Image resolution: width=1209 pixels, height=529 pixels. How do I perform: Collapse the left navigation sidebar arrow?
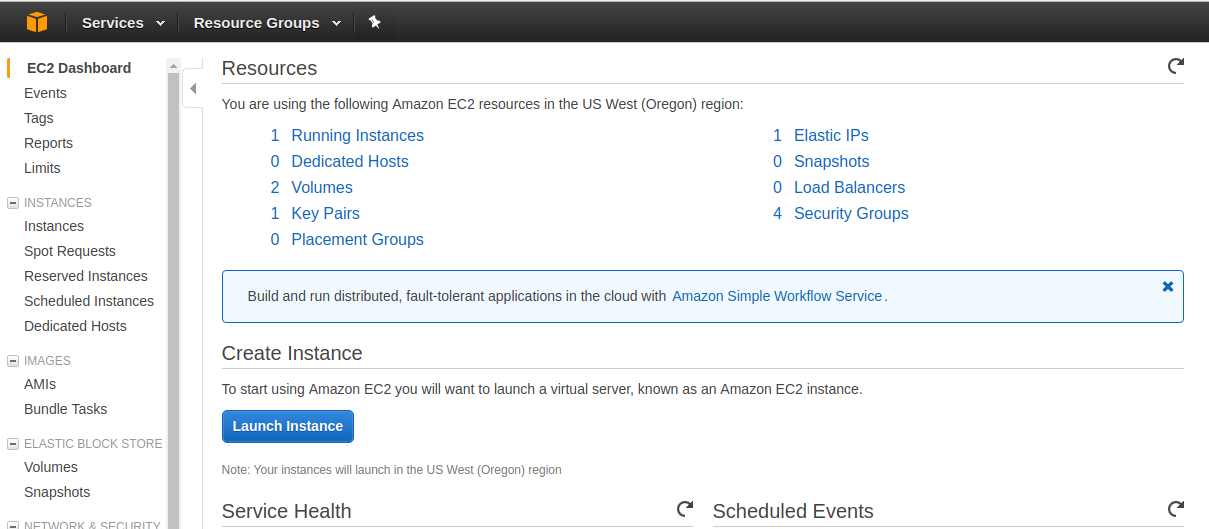pyautogui.click(x=193, y=89)
